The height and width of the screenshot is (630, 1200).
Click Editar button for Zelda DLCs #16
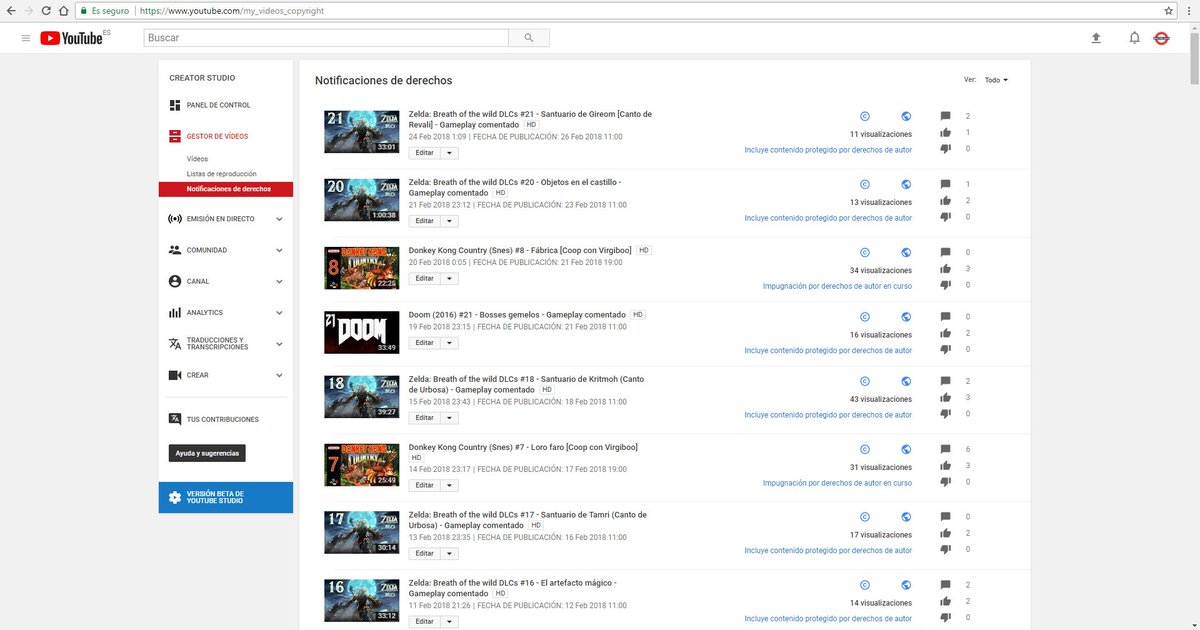425,621
